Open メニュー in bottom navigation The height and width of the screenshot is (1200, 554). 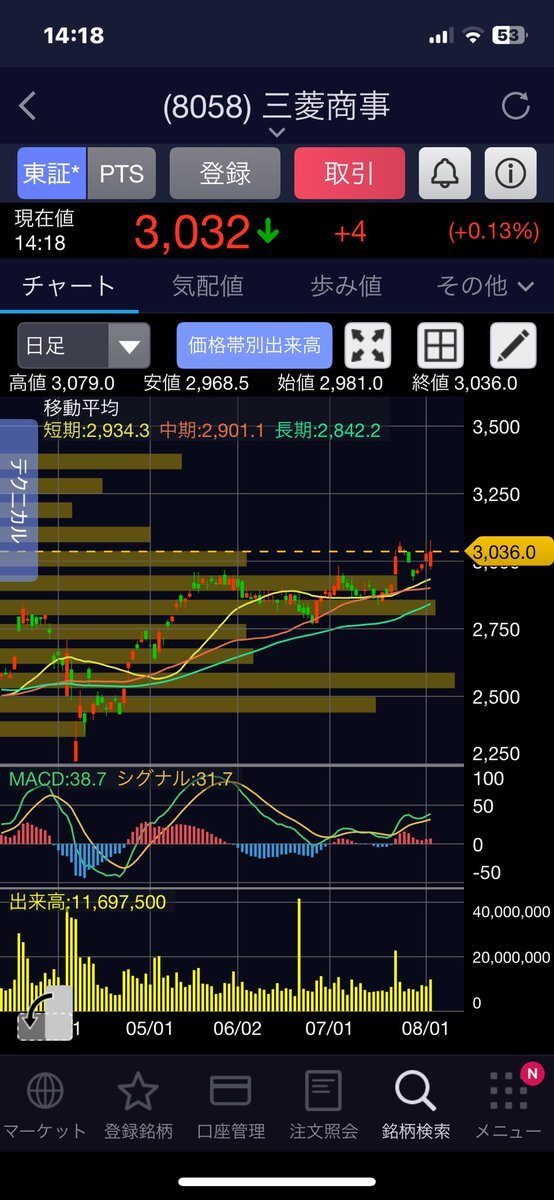[509, 1106]
